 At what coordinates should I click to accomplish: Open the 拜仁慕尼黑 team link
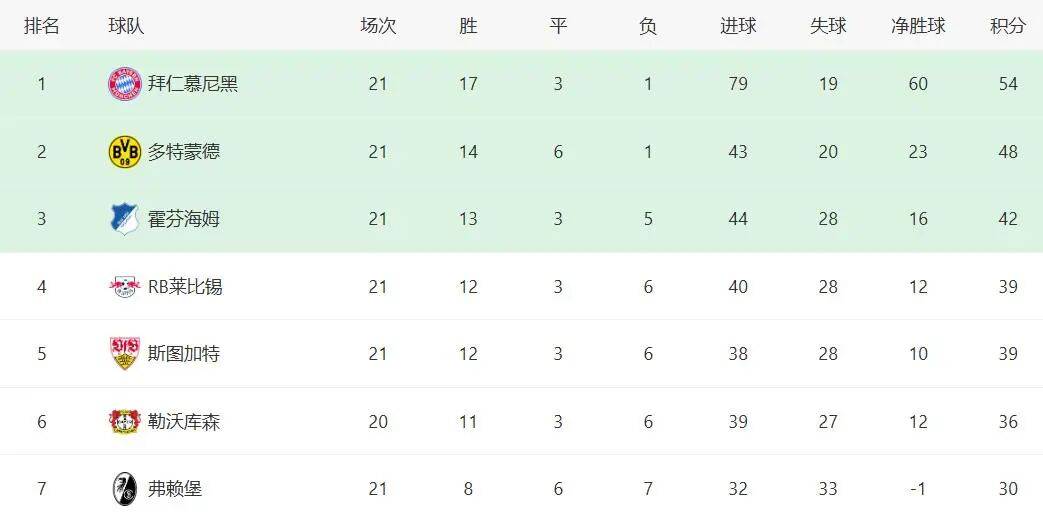[193, 84]
